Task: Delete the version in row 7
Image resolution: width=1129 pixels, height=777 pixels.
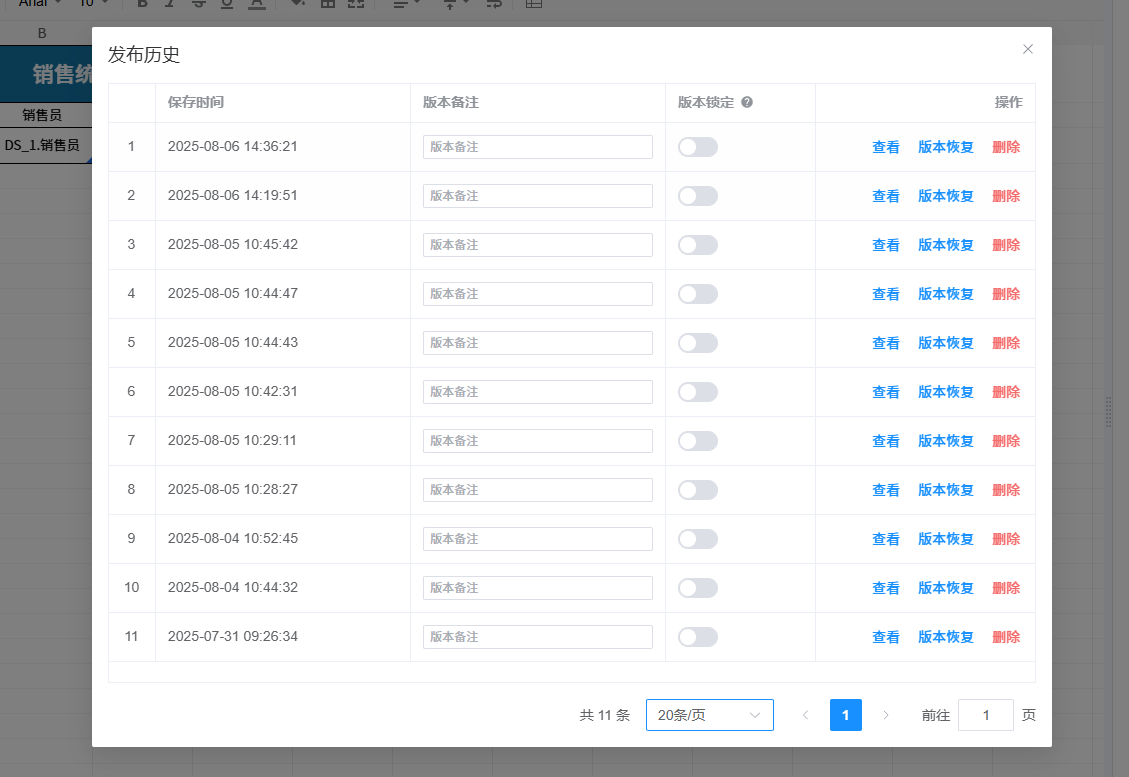Action: [1006, 441]
